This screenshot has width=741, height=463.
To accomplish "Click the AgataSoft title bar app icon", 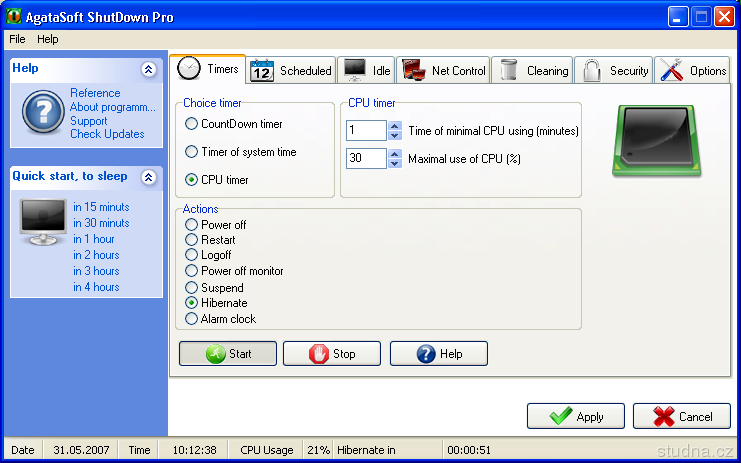I will pos(14,17).
